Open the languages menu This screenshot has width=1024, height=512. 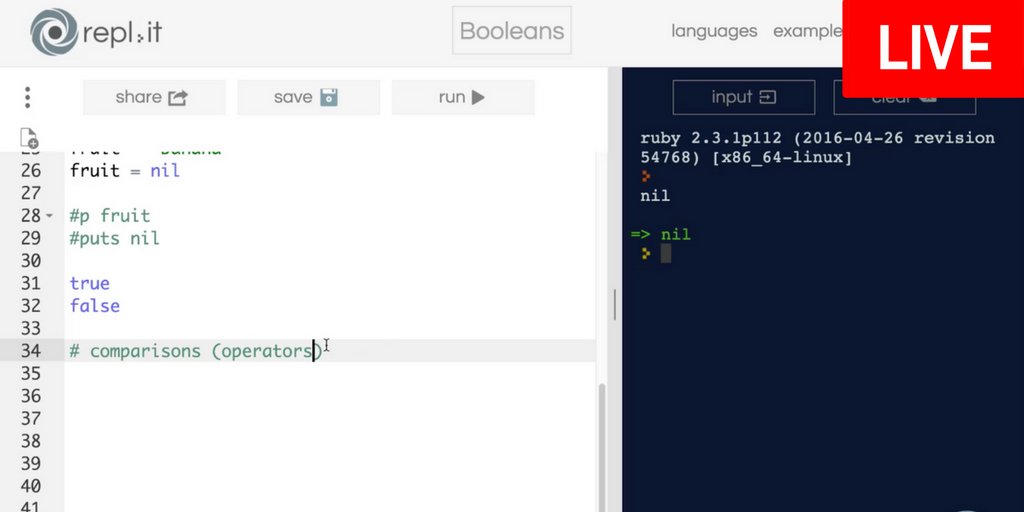point(714,31)
